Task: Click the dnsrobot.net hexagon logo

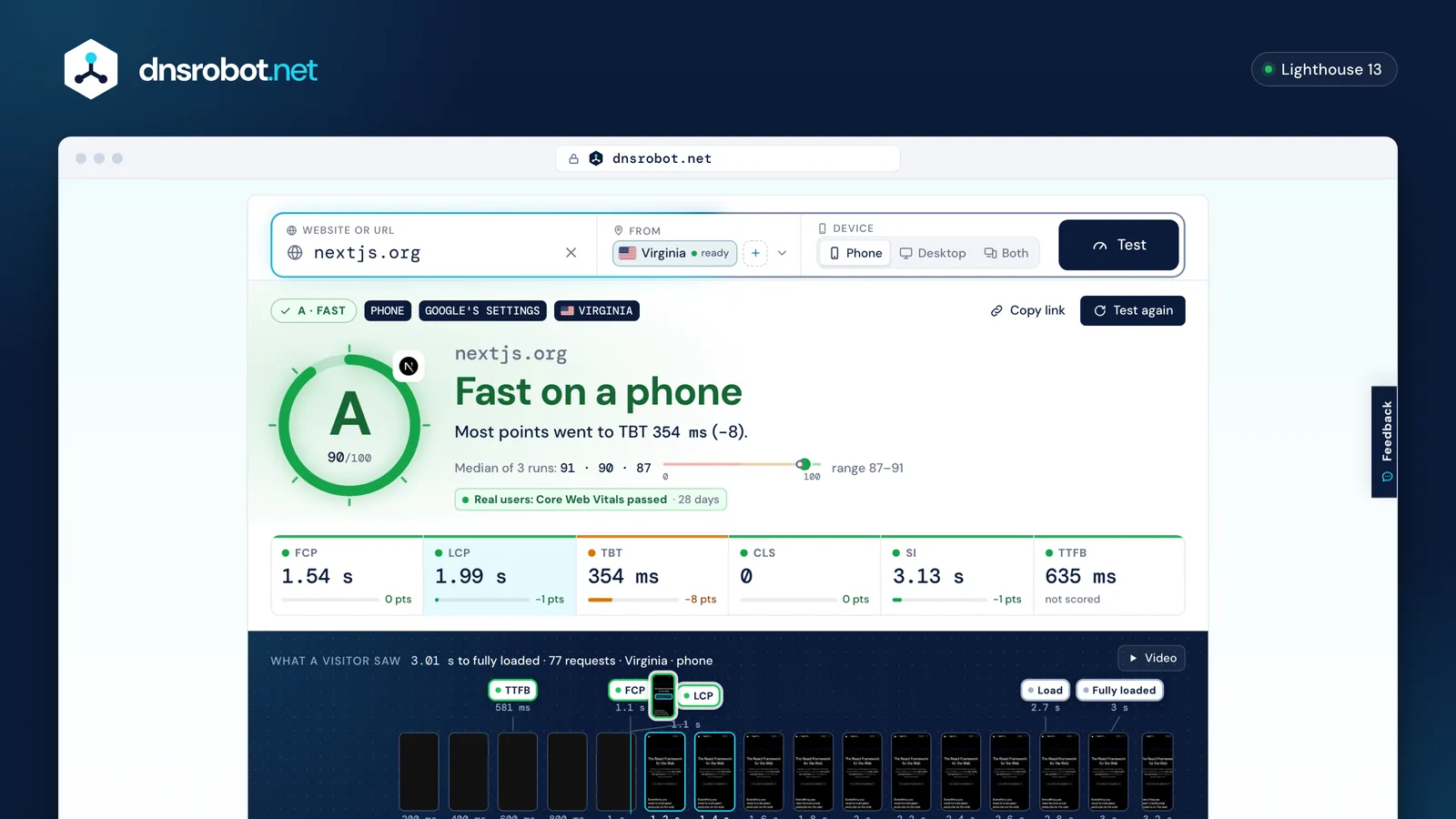Action: [91, 69]
